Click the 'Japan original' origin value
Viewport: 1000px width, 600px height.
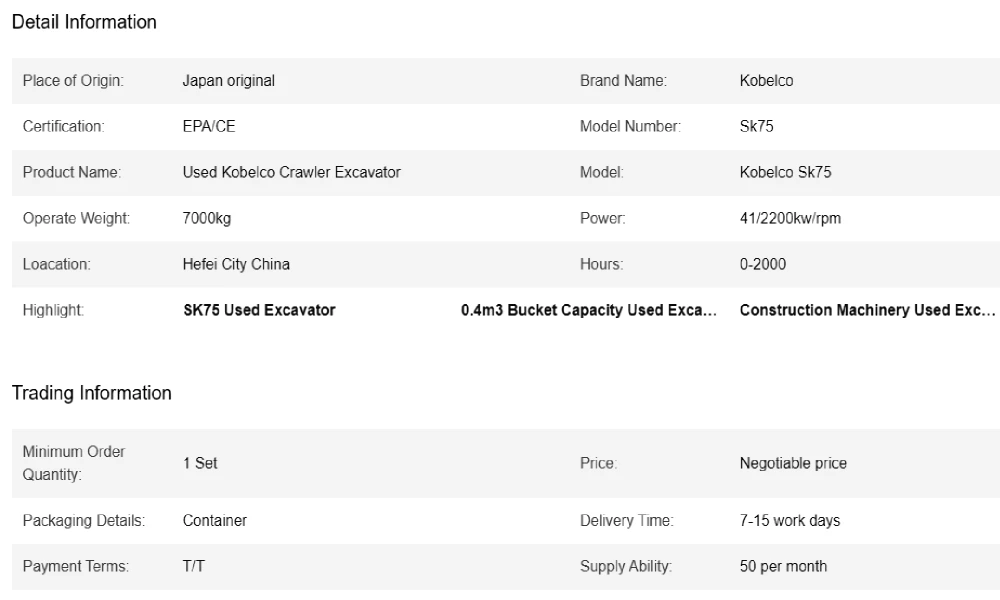[x=228, y=81]
